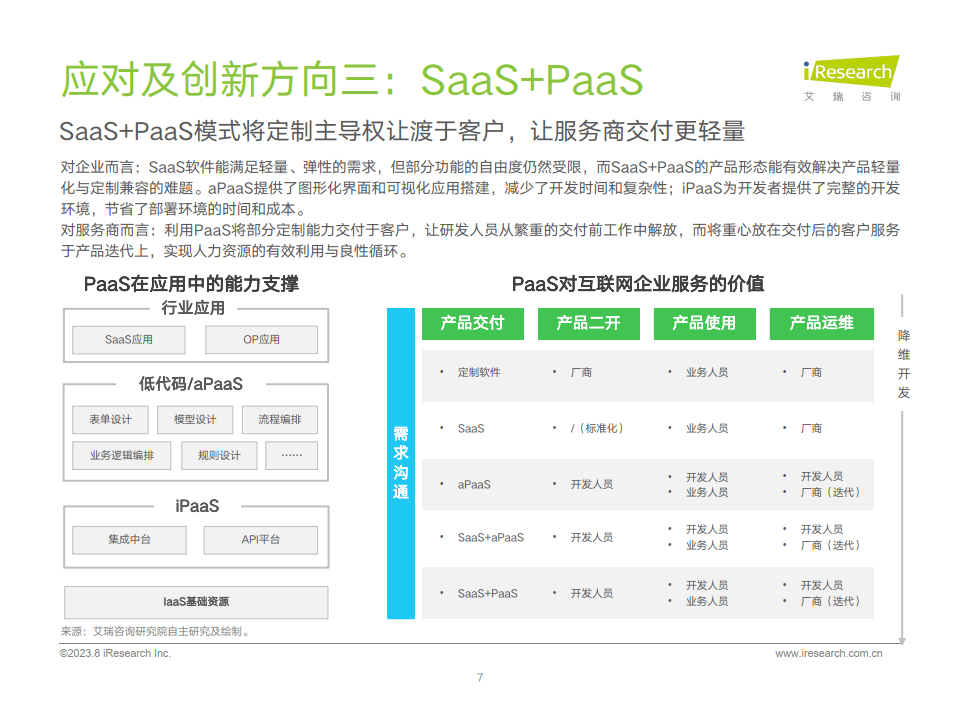
Task: Click the 定制软件 row label
Action: (479, 372)
